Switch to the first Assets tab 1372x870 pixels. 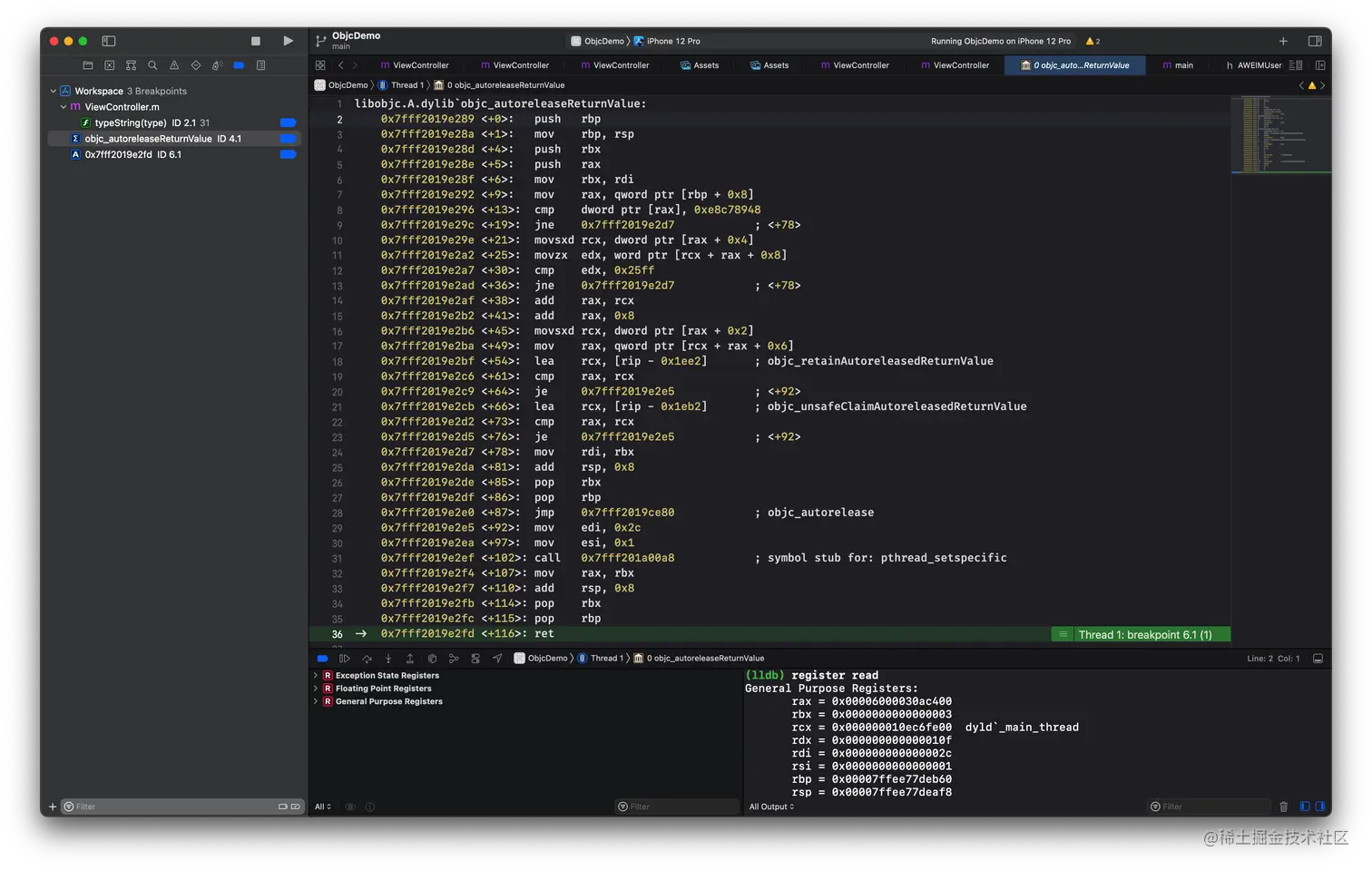coord(700,65)
